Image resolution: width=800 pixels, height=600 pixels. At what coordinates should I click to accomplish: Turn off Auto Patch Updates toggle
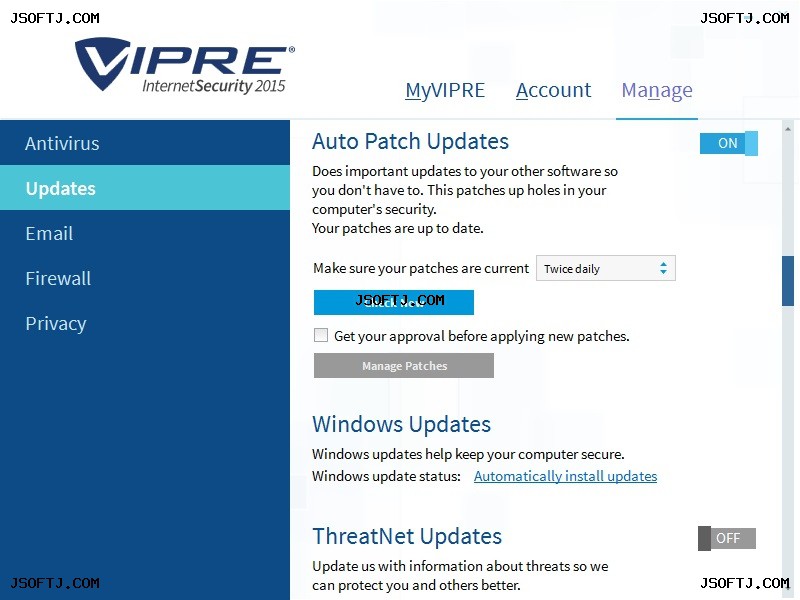click(729, 143)
